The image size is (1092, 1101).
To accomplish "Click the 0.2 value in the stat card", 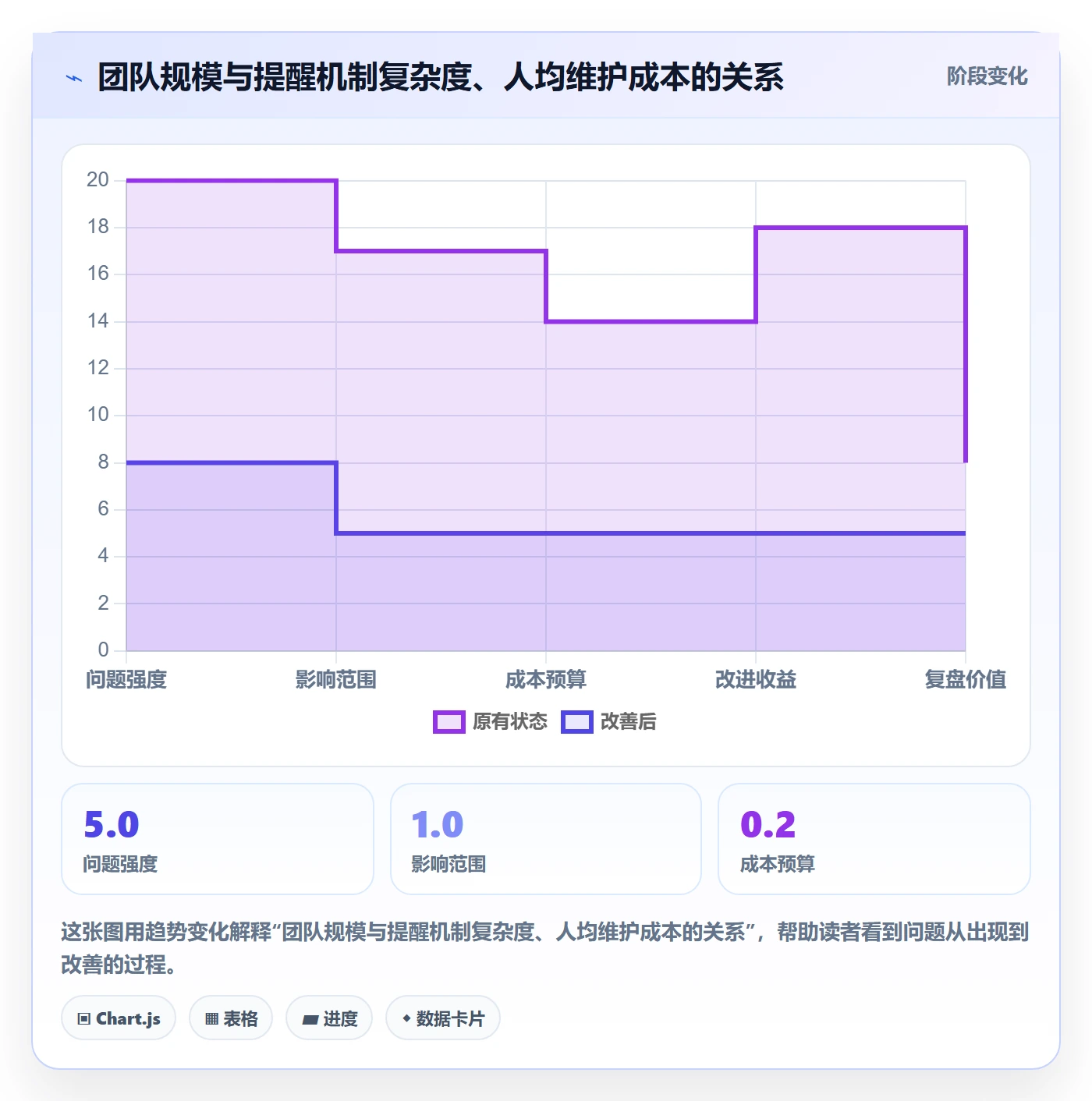I will click(768, 825).
